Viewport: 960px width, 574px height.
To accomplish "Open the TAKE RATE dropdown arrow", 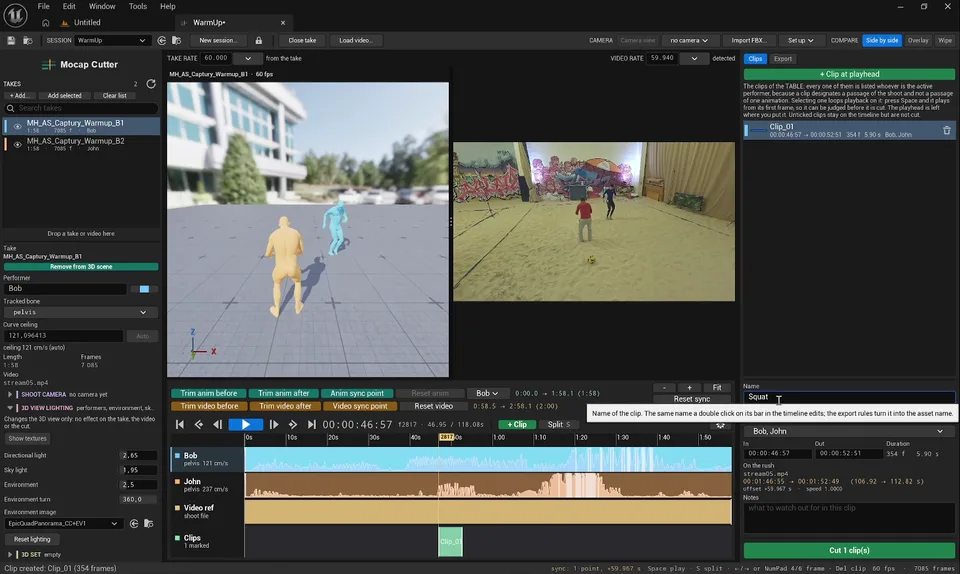I will click(248, 59).
